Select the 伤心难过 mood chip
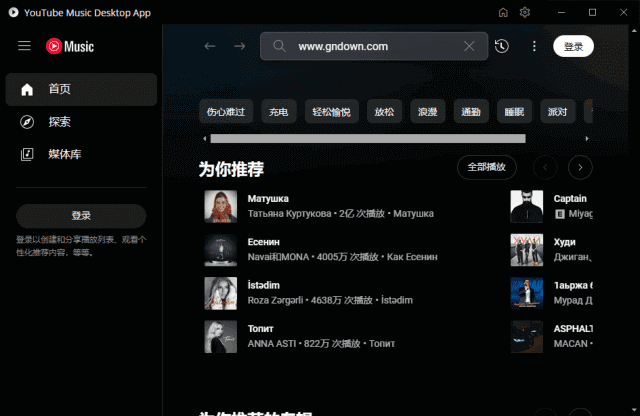This screenshot has width=640, height=416. [x=226, y=112]
